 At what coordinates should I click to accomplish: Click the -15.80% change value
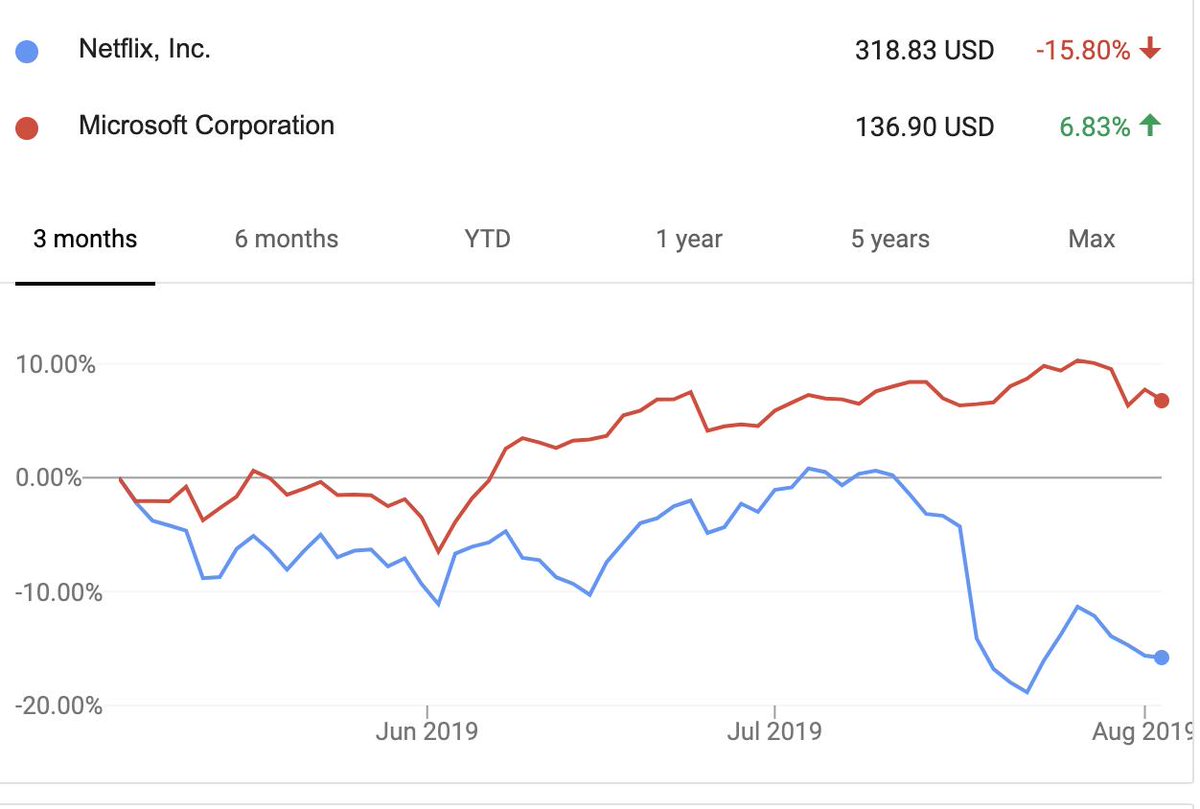pyautogui.click(x=1083, y=50)
